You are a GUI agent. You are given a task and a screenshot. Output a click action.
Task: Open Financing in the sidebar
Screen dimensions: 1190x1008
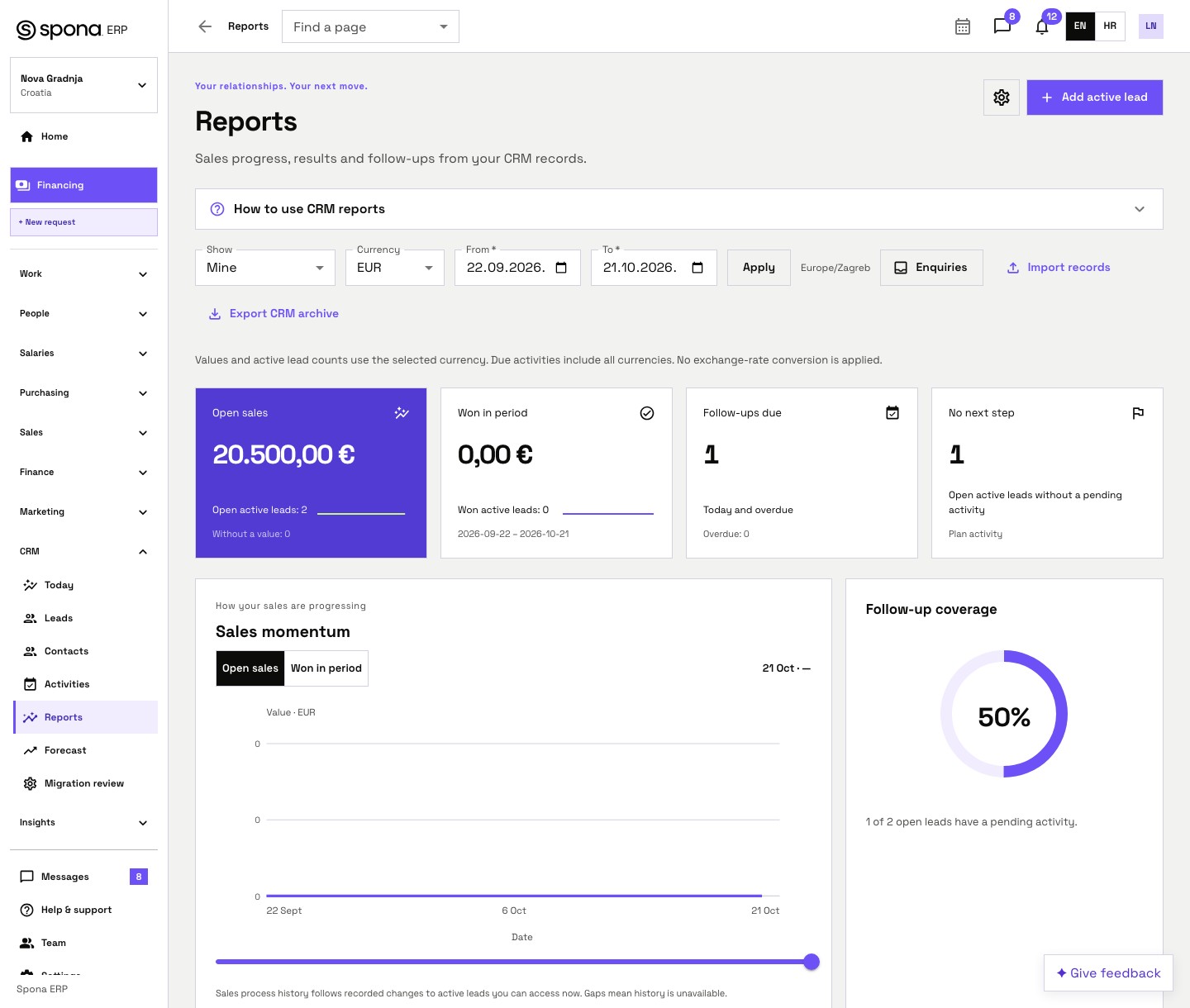(x=83, y=185)
